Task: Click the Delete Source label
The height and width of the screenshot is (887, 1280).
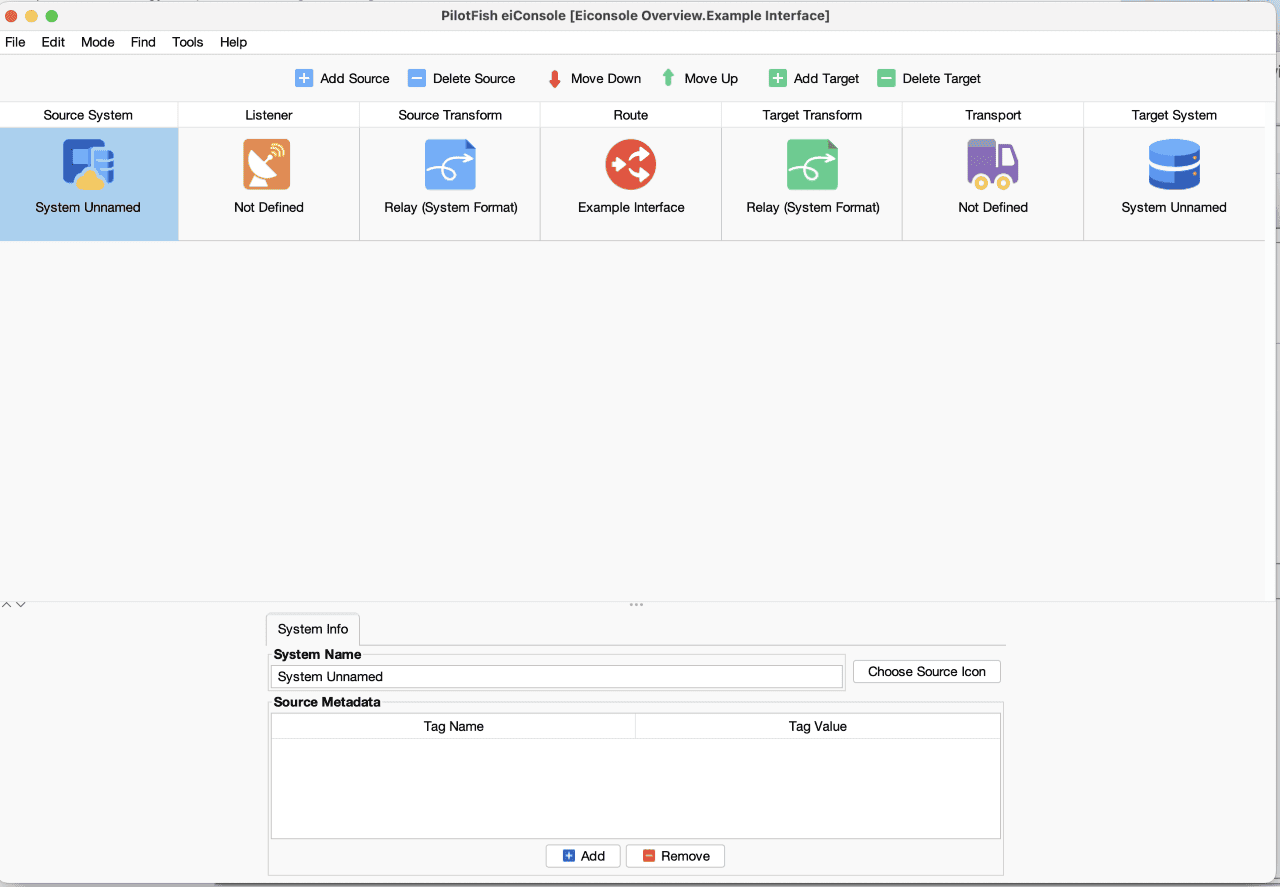Action: tap(474, 78)
